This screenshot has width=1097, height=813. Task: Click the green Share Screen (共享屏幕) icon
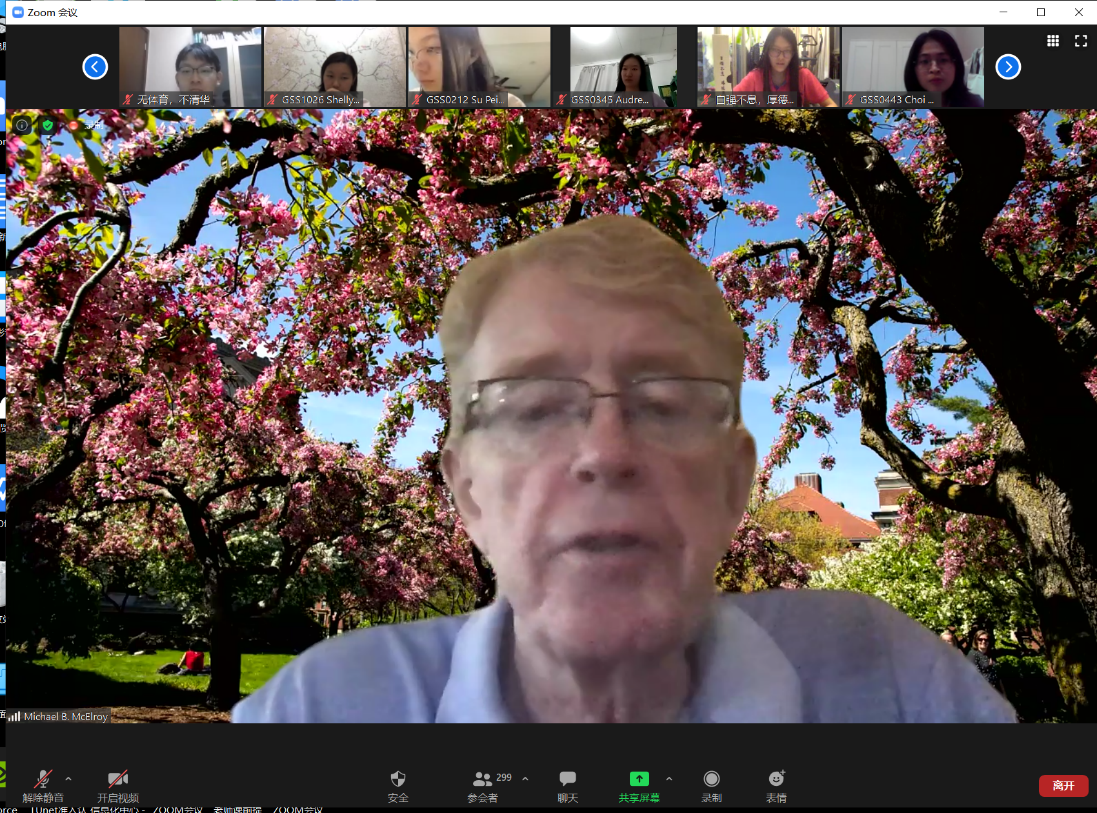[x=639, y=779]
